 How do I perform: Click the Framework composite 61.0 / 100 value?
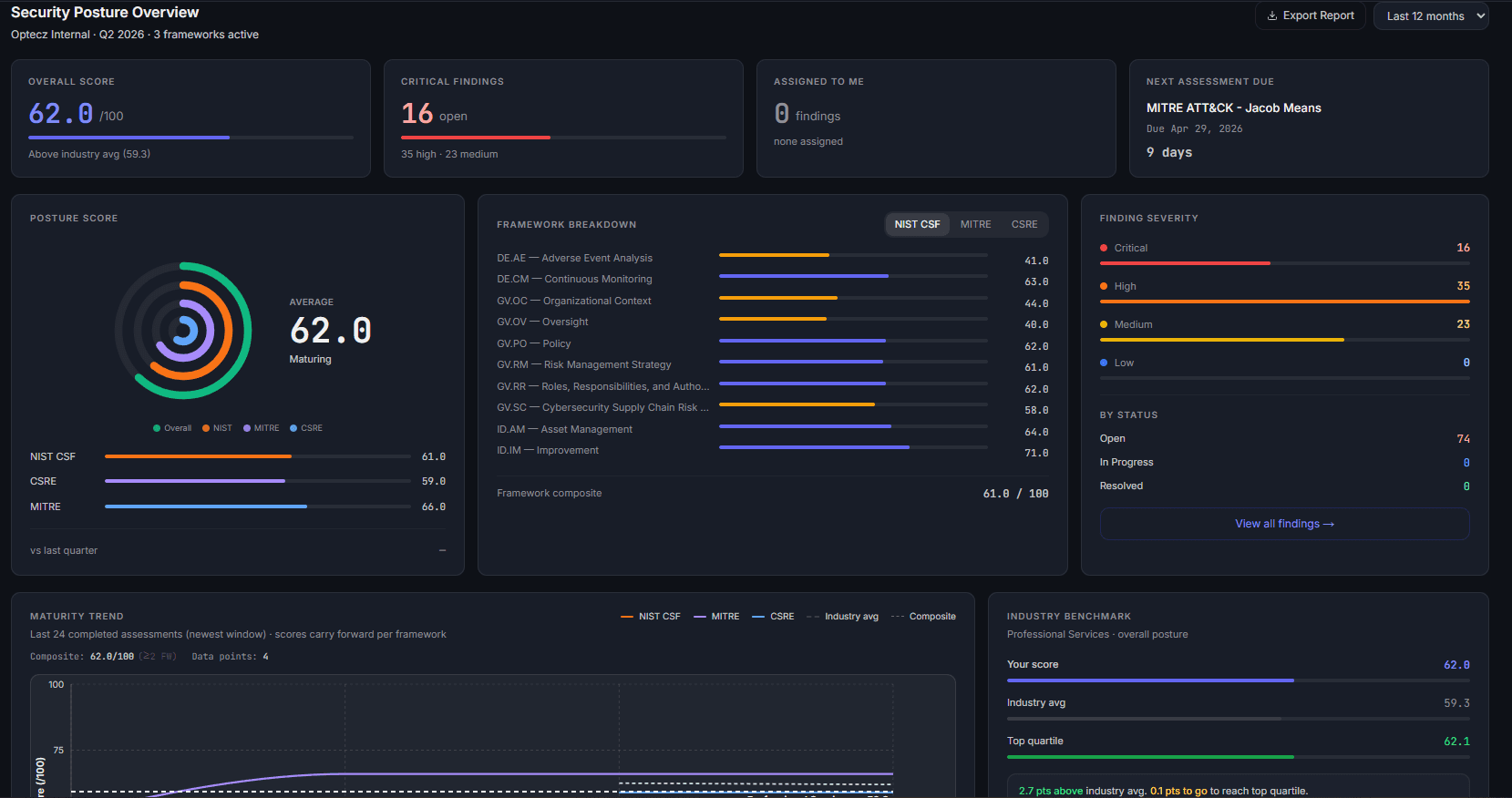click(1015, 494)
